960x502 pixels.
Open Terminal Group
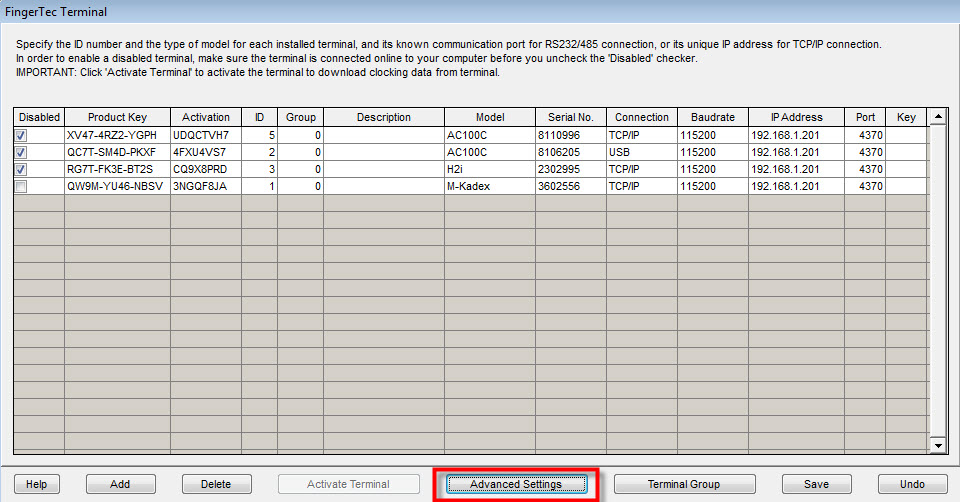[x=684, y=484]
